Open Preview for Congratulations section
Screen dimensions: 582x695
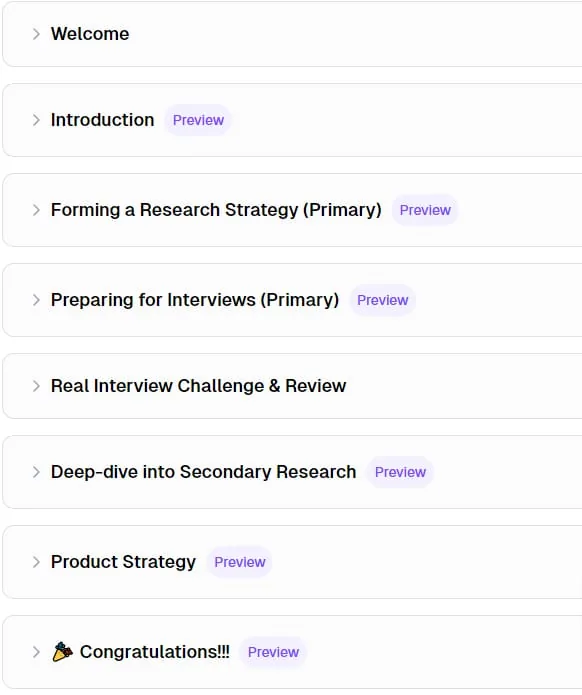[x=273, y=652]
